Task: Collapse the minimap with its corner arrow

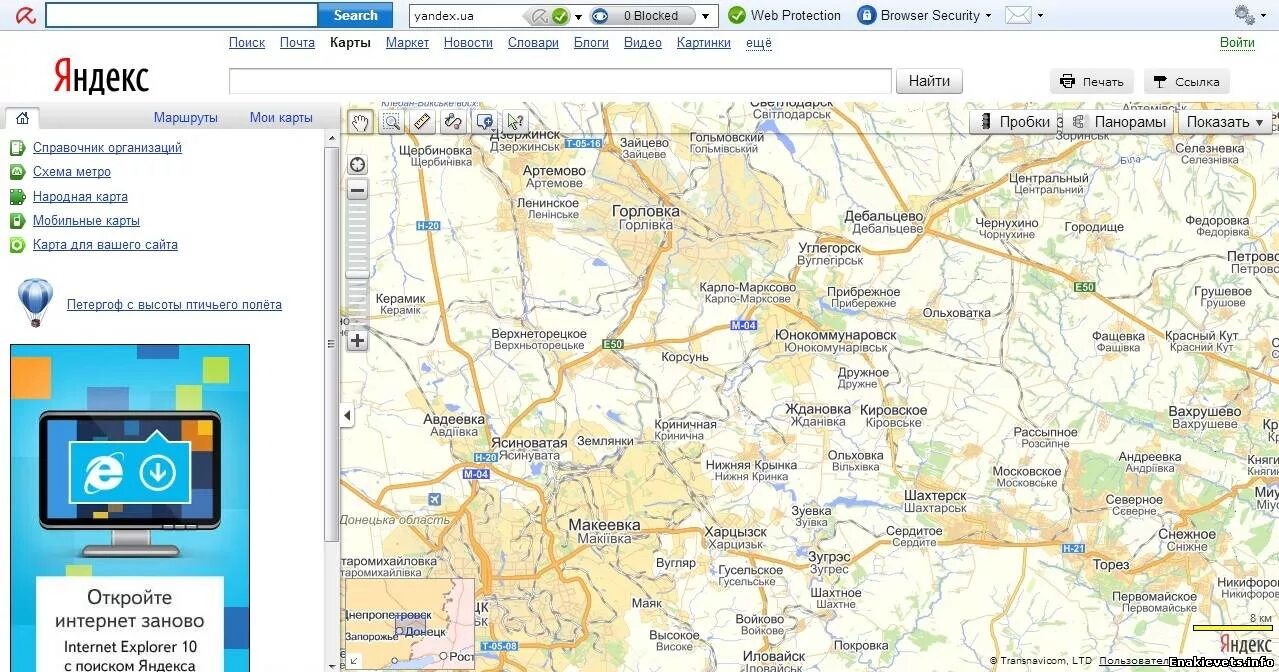Action: click(x=353, y=660)
